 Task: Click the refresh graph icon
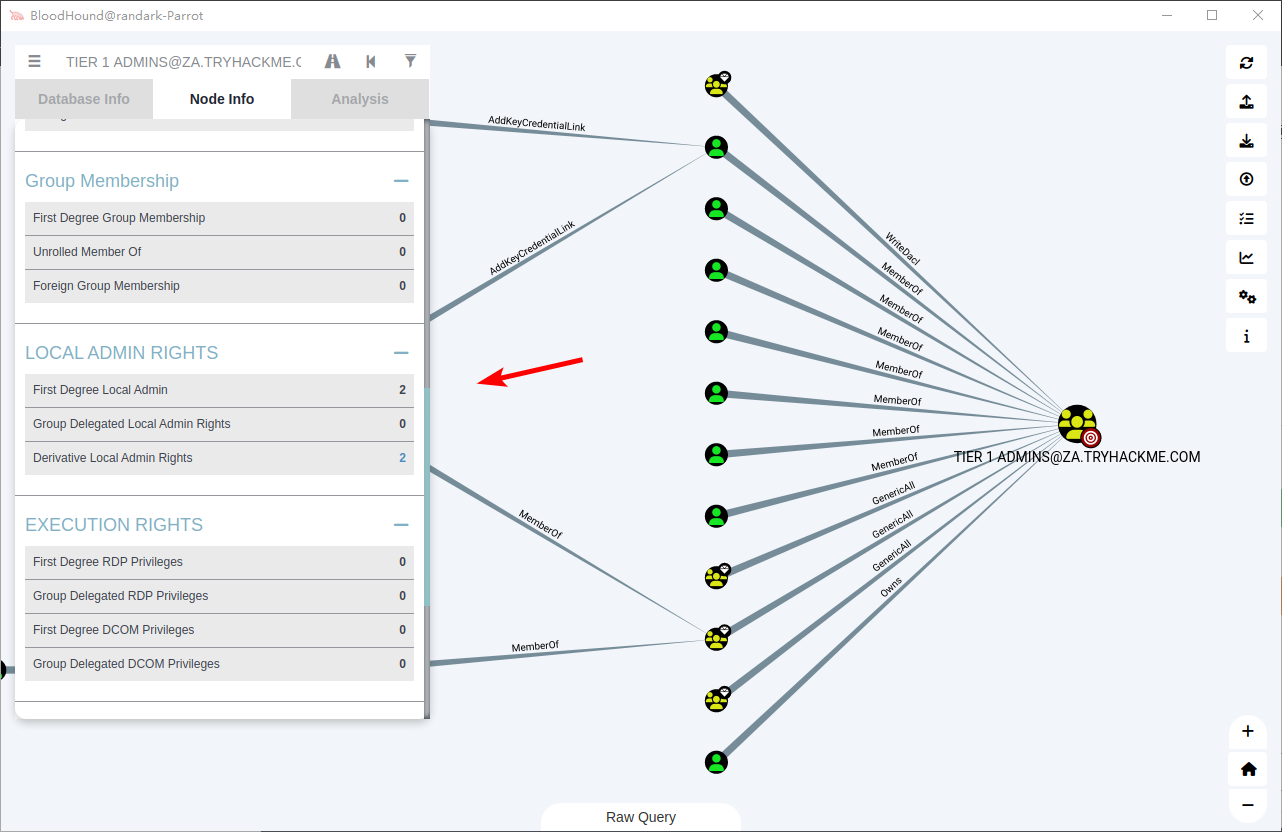coord(1246,62)
